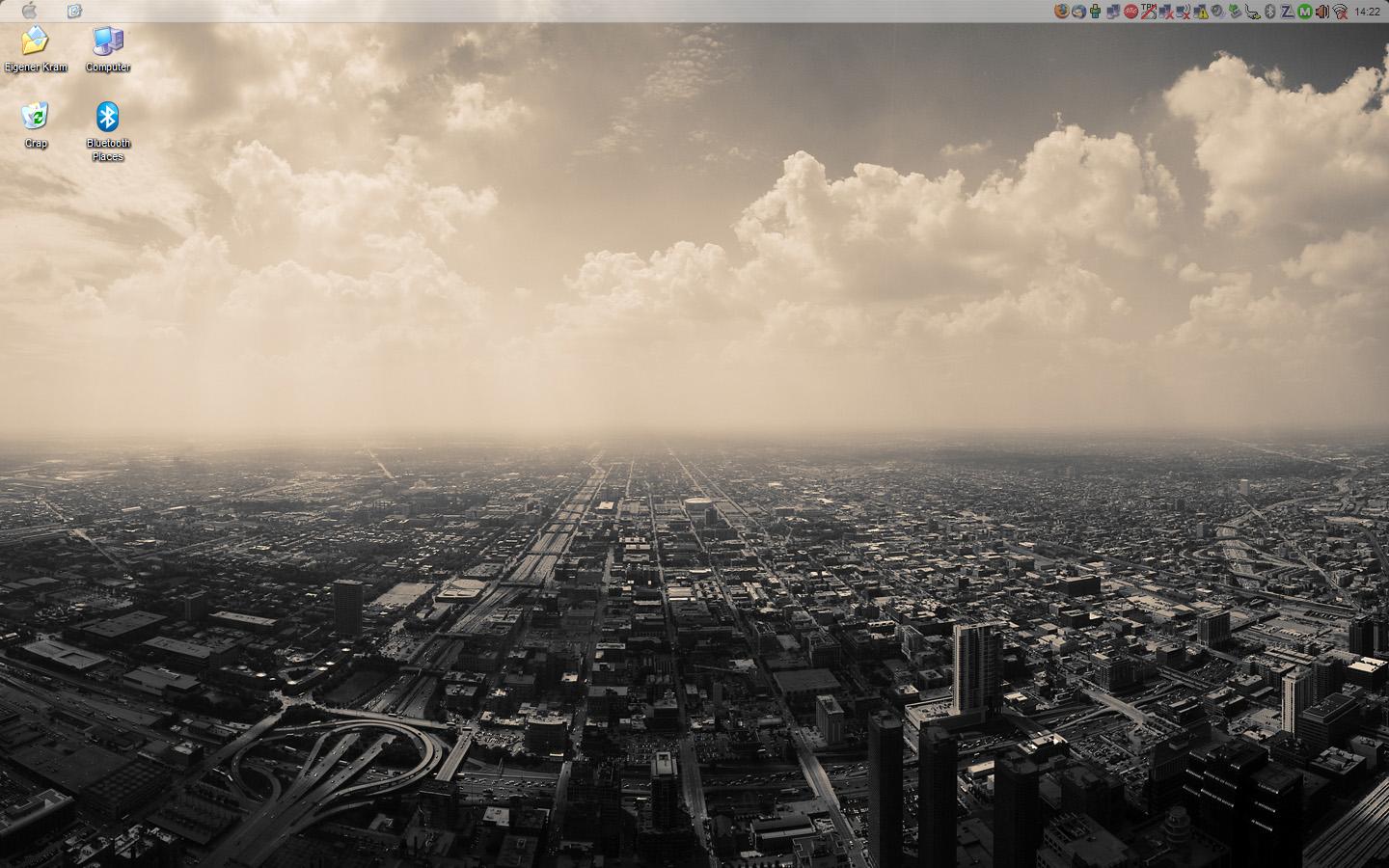Screen dimensions: 1389x868
Task: Click the green figure tray icon
Action: 1095,12
